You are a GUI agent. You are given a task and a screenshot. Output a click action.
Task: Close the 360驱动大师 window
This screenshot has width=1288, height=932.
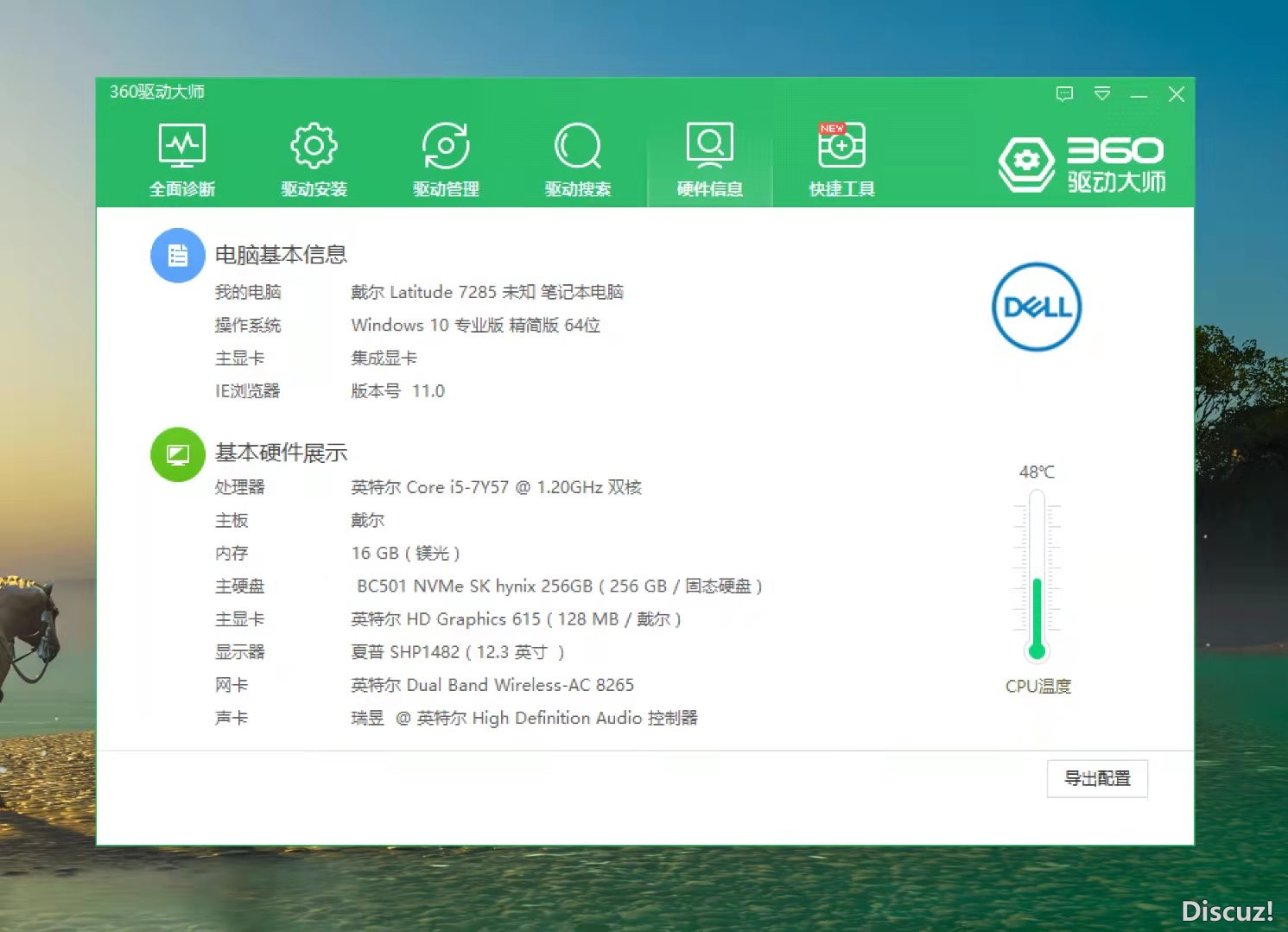(x=1176, y=94)
